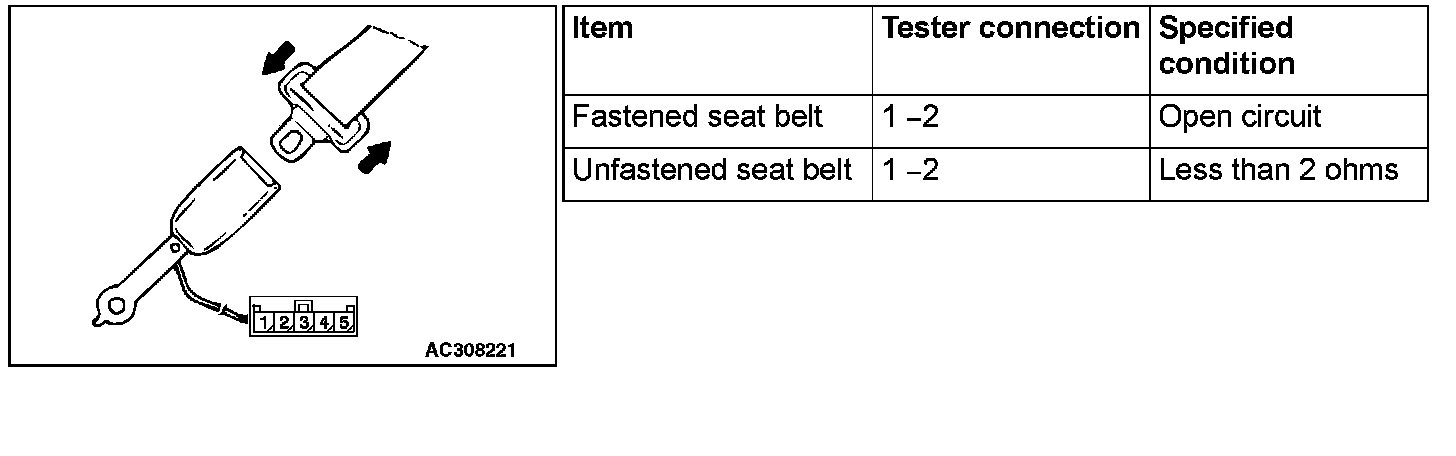Select connector pin 3
The height and width of the screenshot is (456, 1456).
[x=304, y=322]
